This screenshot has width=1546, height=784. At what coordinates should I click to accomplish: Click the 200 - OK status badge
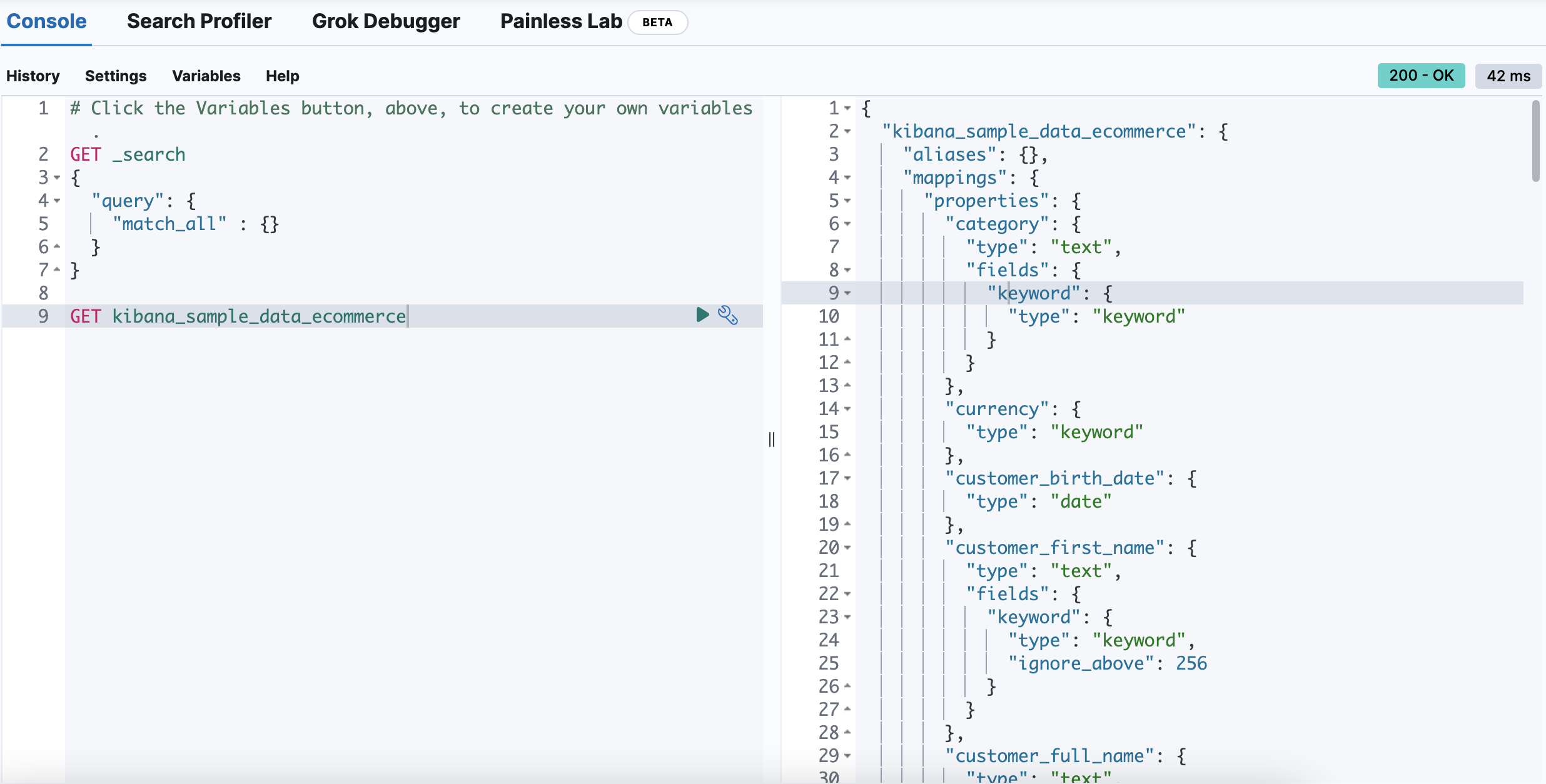click(x=1421, y=76)
